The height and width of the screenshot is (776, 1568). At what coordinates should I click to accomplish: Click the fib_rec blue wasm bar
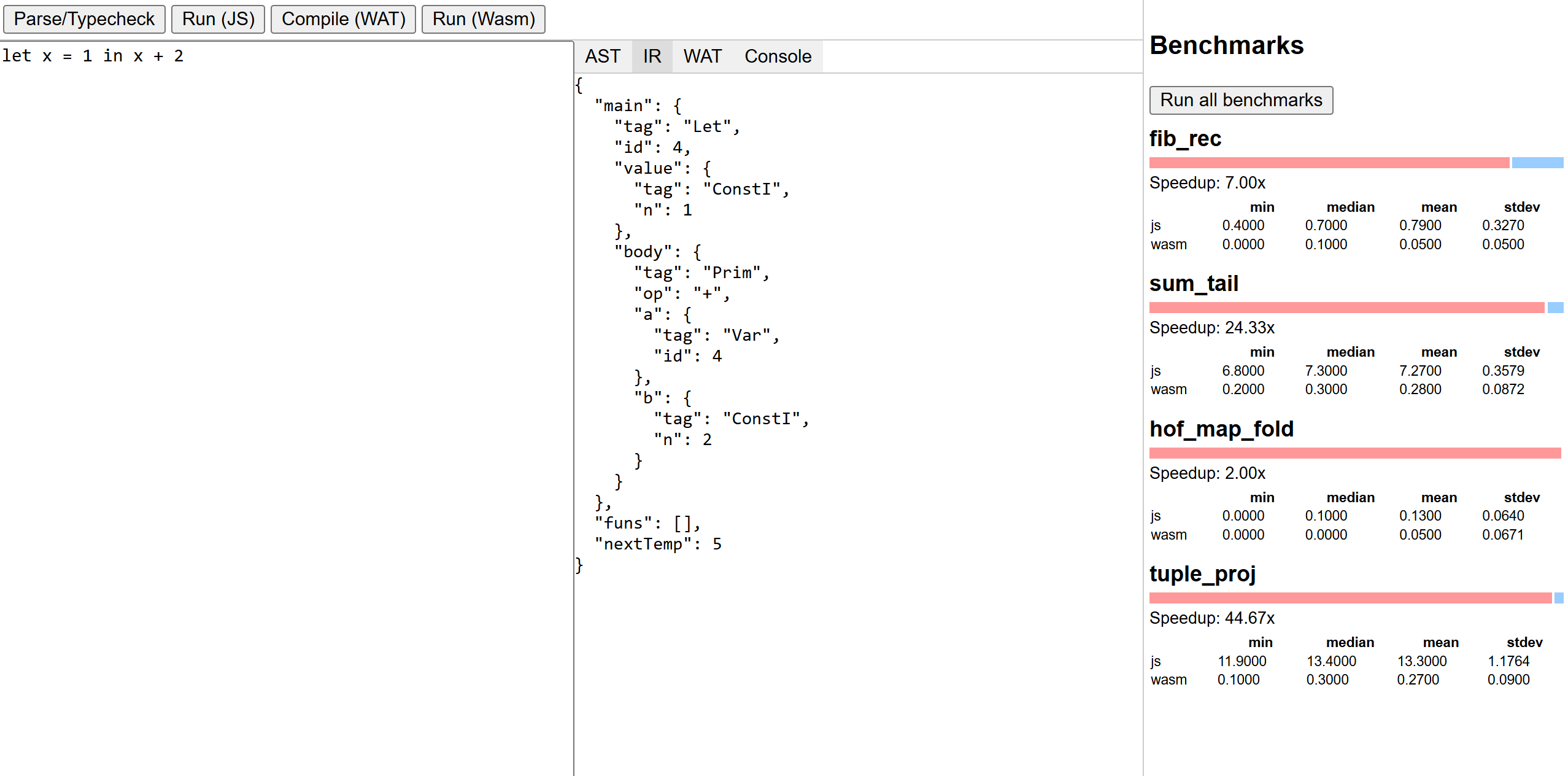[1537, 163]
